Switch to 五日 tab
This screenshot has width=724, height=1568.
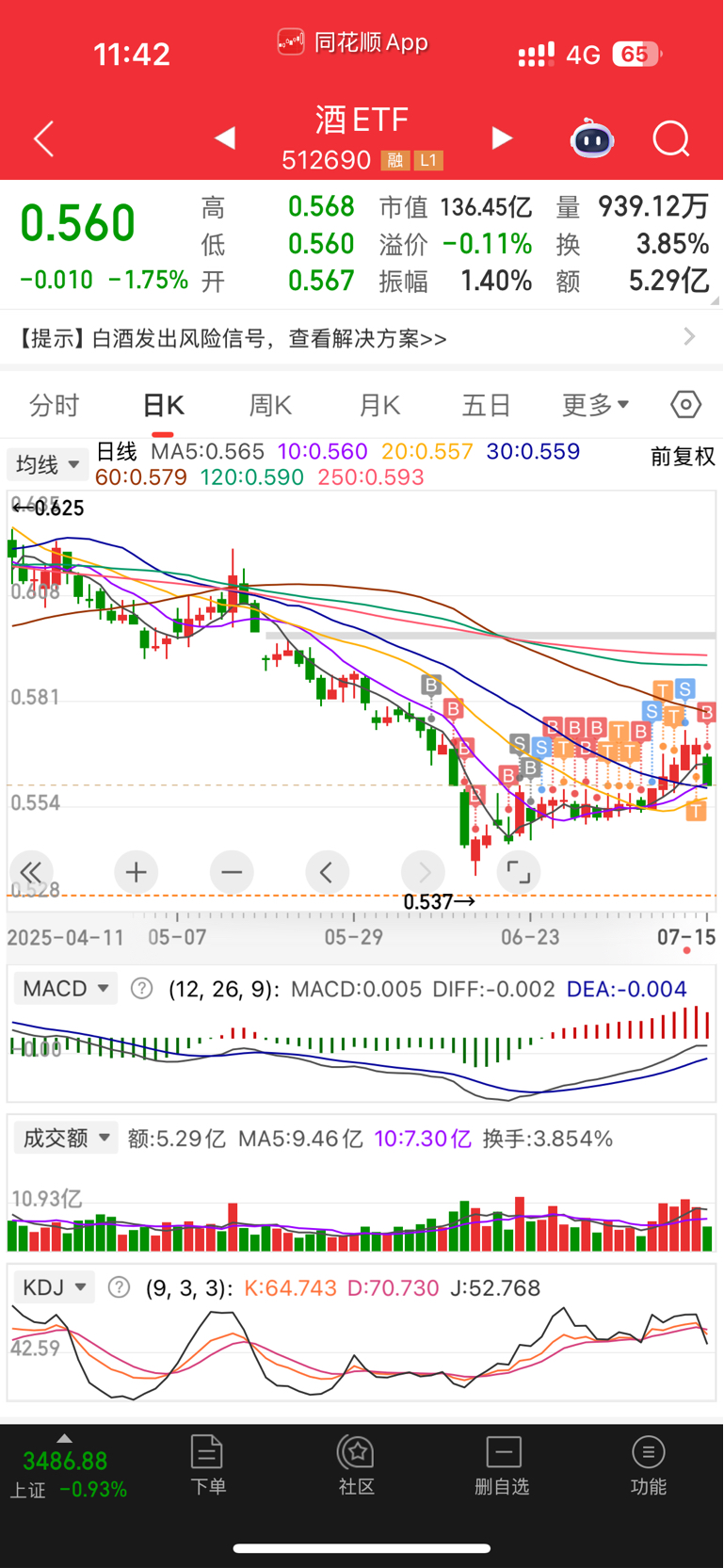(486, 405)
